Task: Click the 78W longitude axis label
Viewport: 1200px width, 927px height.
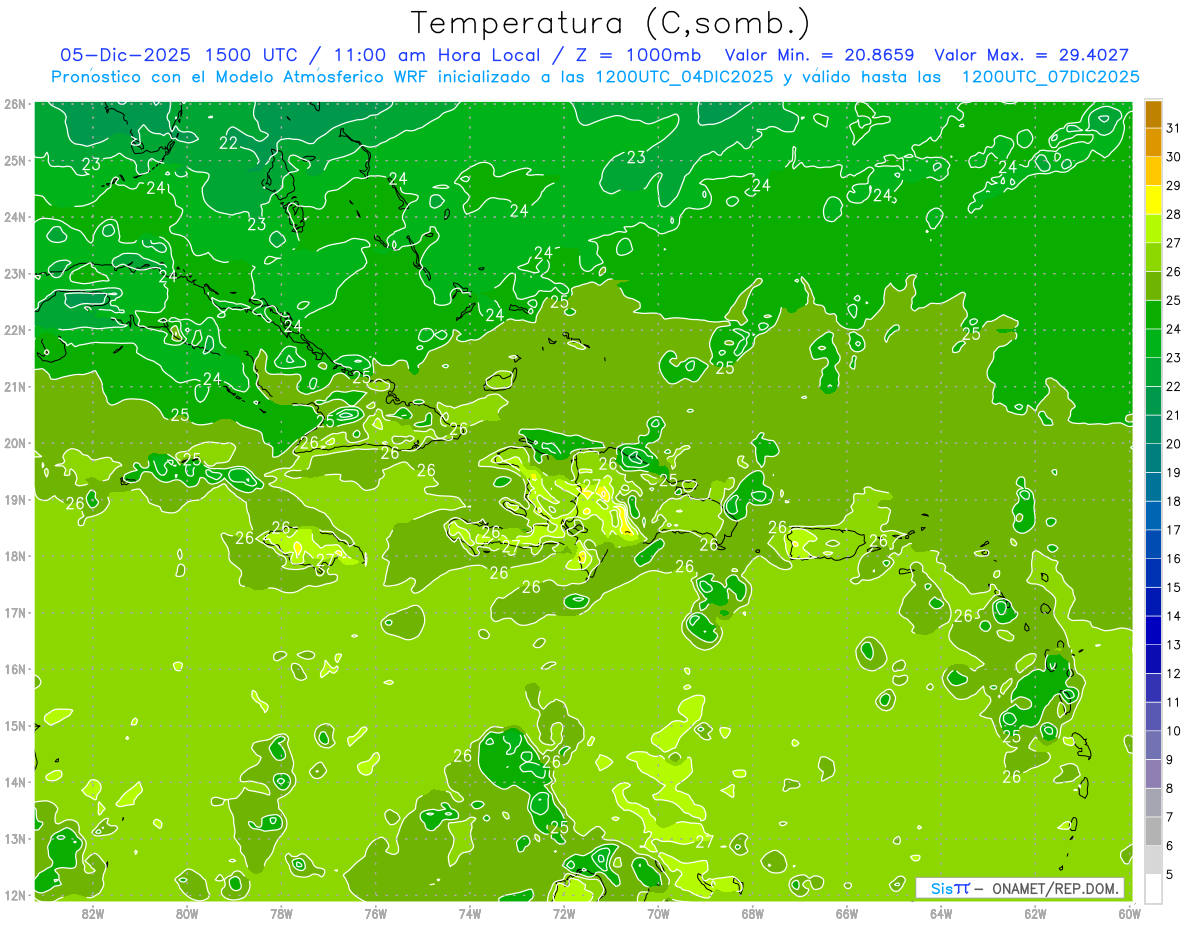Action: coord(281,913)
